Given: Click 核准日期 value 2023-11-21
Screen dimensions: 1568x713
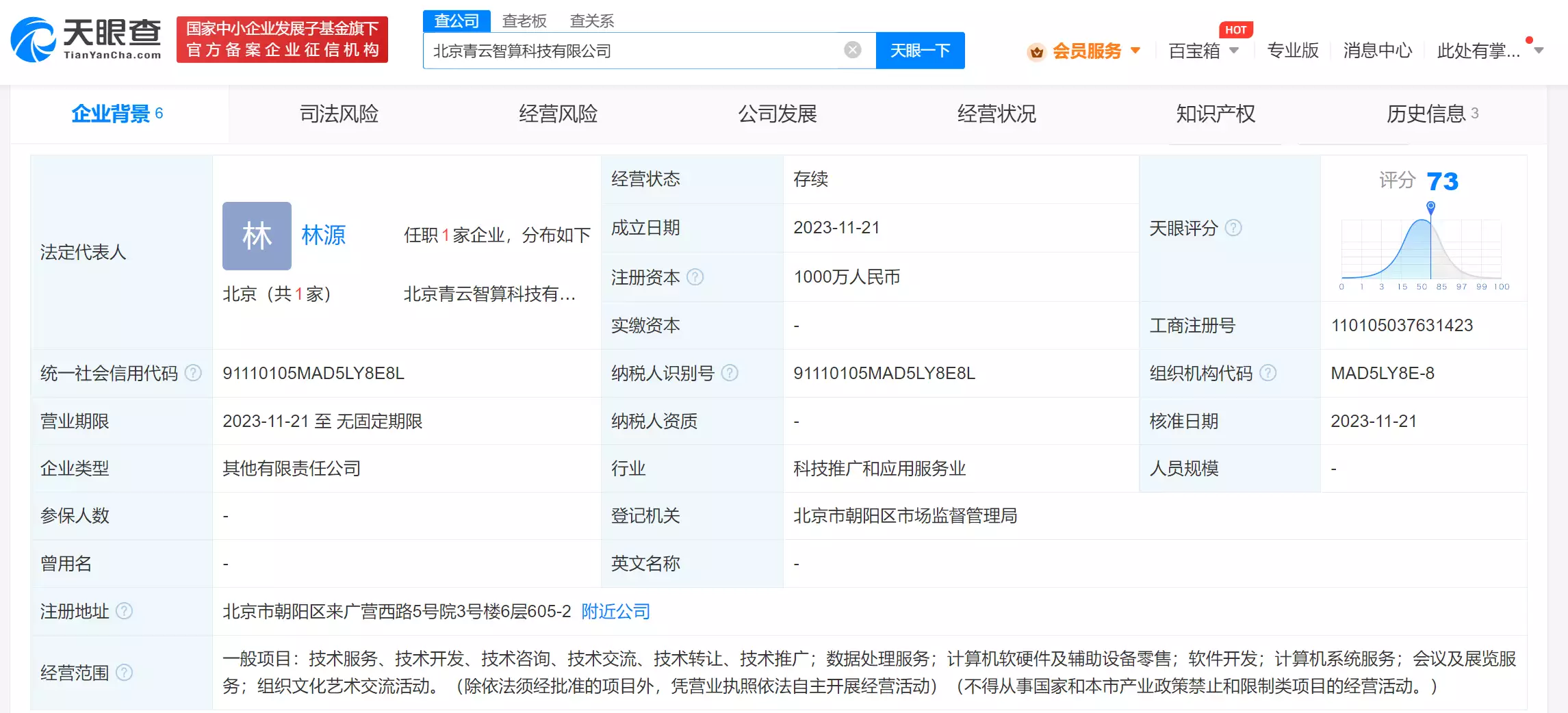Looking at the screenshot, I should (x=1374, y=421).
